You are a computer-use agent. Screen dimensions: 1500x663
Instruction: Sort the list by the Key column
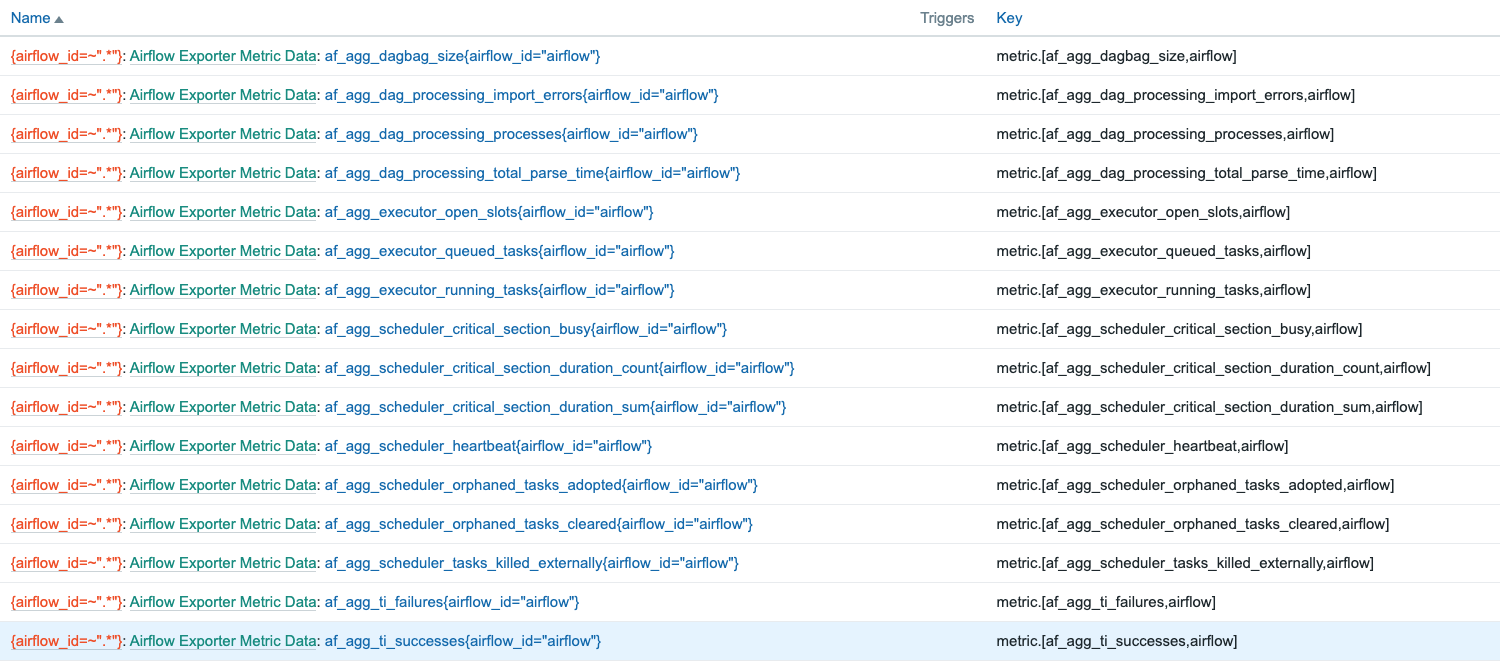(1009, 18)
